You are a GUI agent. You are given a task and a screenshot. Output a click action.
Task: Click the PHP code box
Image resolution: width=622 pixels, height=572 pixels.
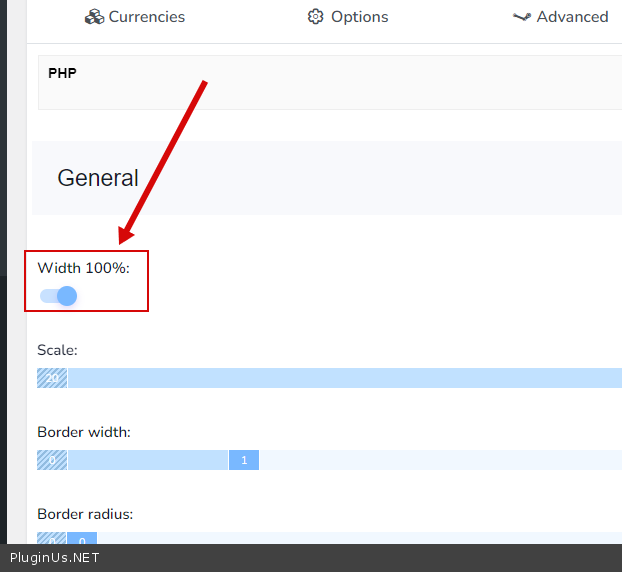pyautogui.click(x=330, y=82)
